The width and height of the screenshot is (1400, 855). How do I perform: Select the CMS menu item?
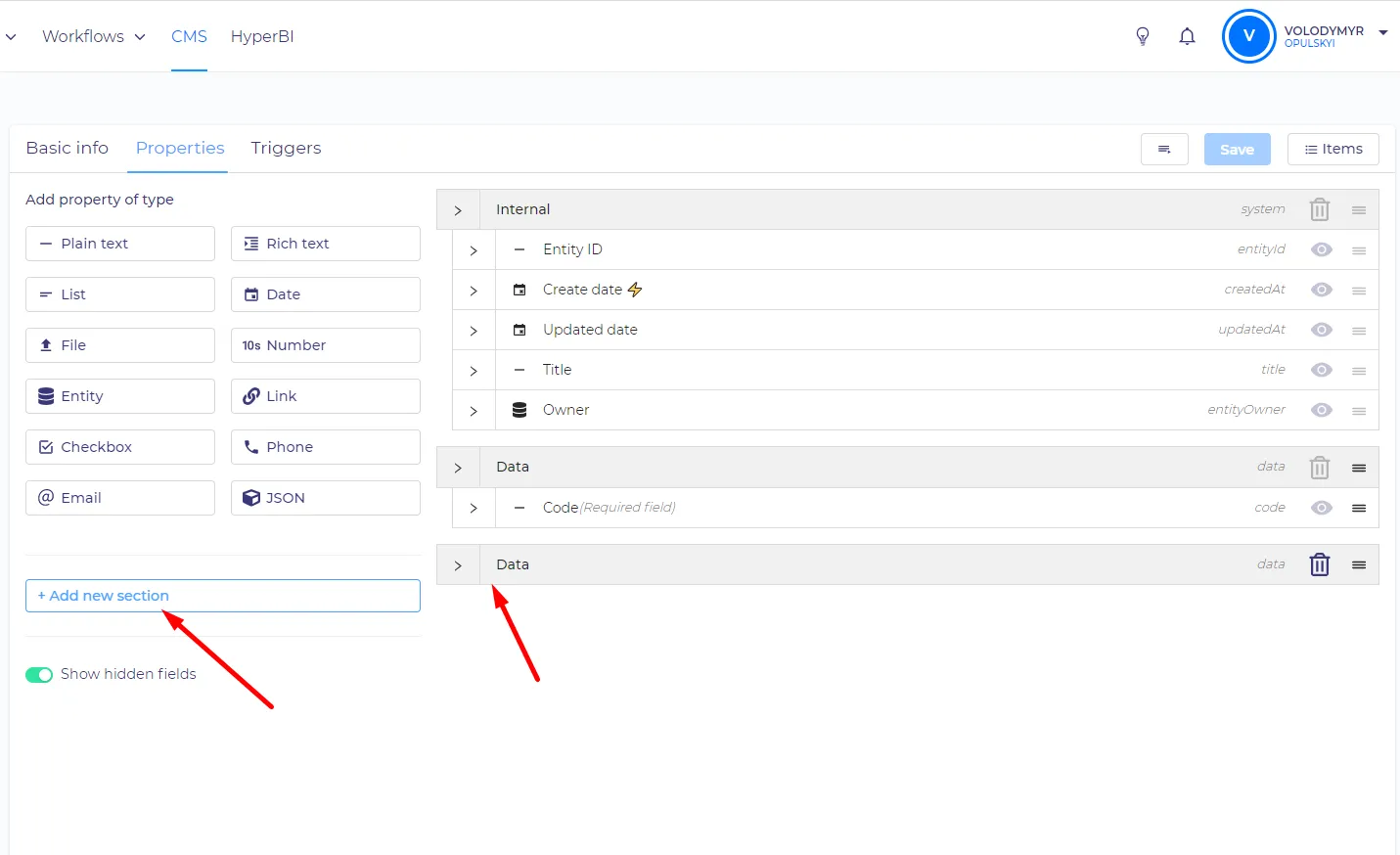189,36
